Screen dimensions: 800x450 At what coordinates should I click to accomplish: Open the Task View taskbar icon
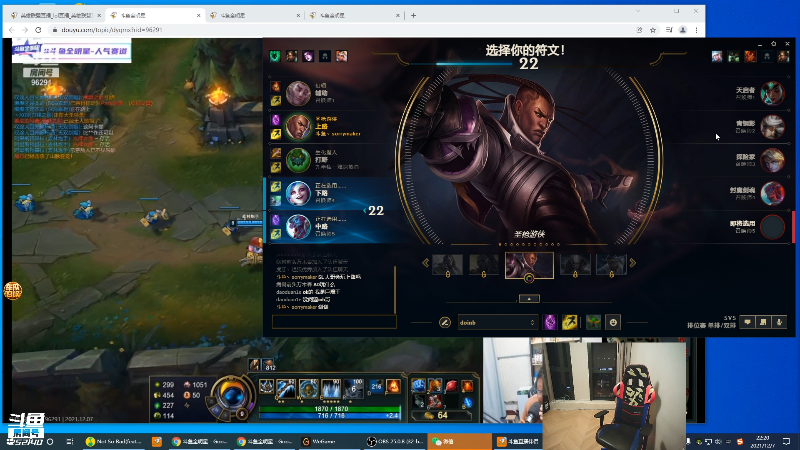pyautogui.click(x=69, y=441)
